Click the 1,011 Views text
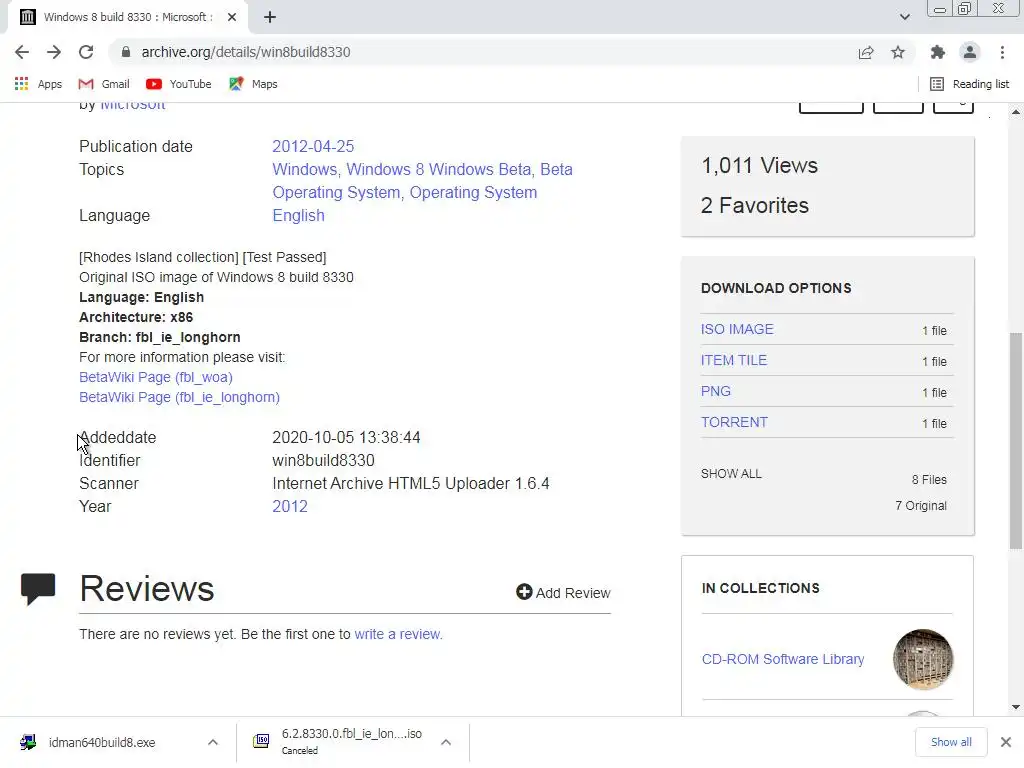Viewport: 1024px width, 768px height. click(760, 165)
